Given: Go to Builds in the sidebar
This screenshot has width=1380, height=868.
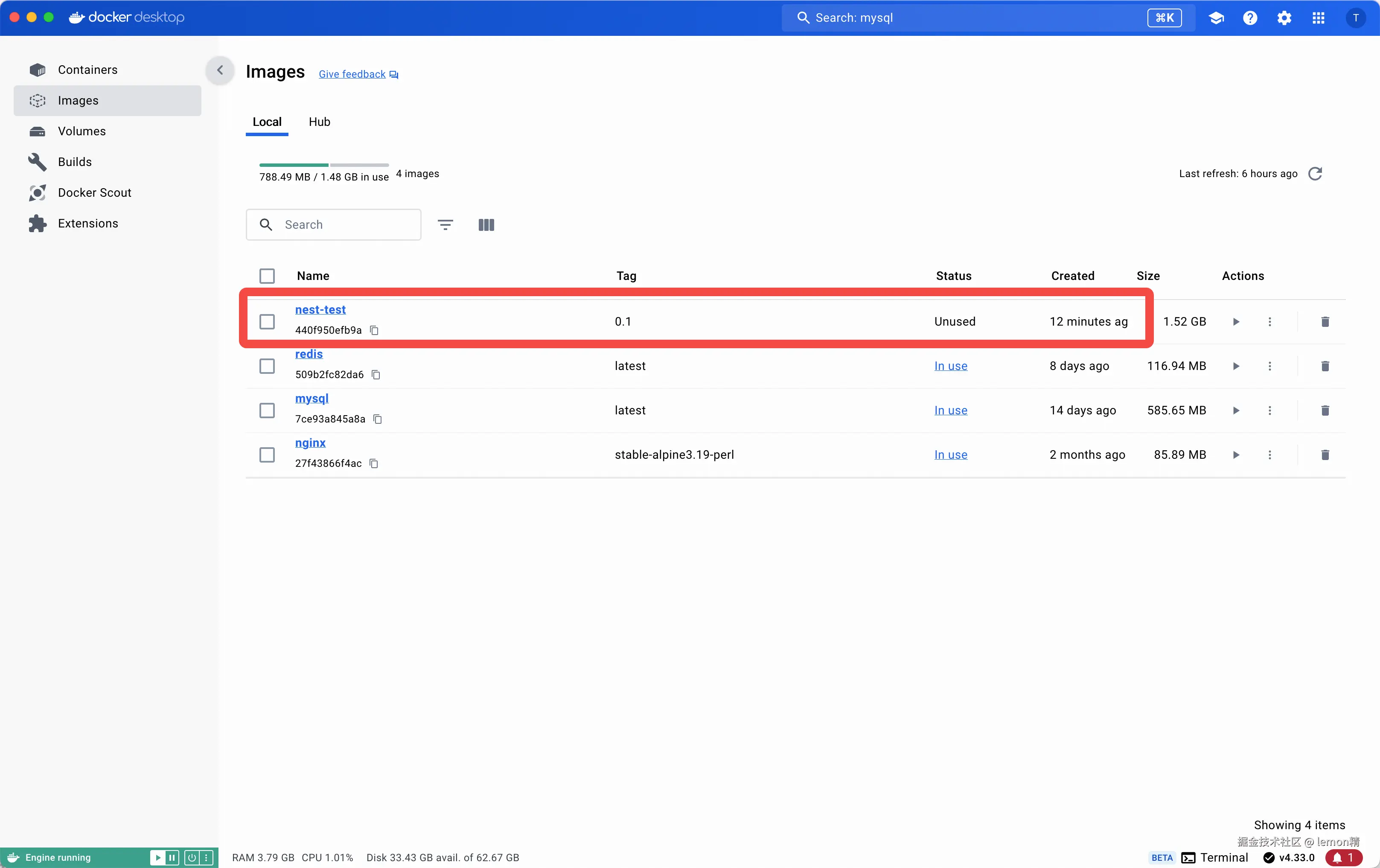Looking at the screenshot, I should pyautogui.click(x=107, y=162).
